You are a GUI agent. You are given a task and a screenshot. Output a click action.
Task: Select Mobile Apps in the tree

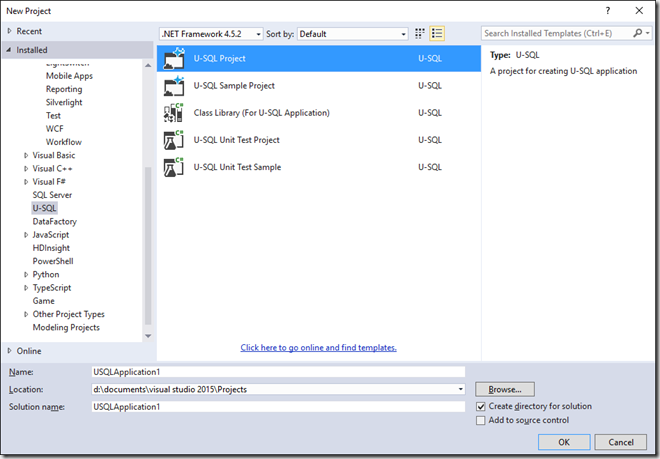[69, 76]
